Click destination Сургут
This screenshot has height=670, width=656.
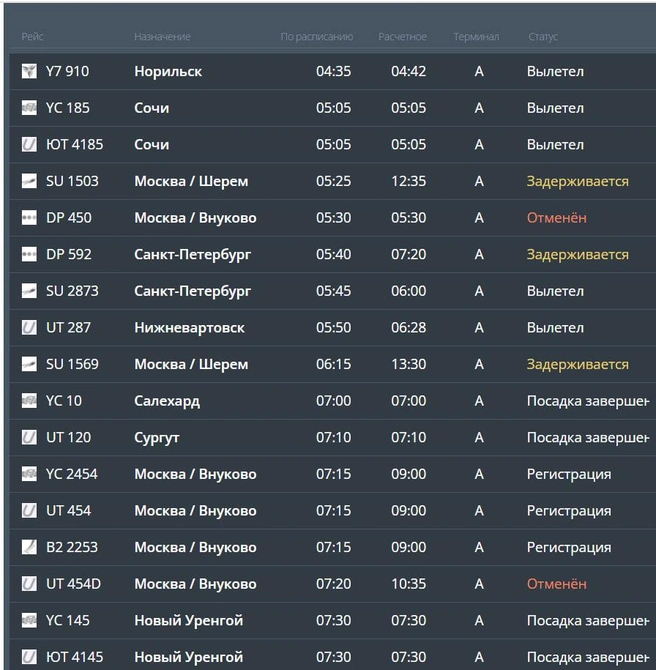tap(156, 438)
